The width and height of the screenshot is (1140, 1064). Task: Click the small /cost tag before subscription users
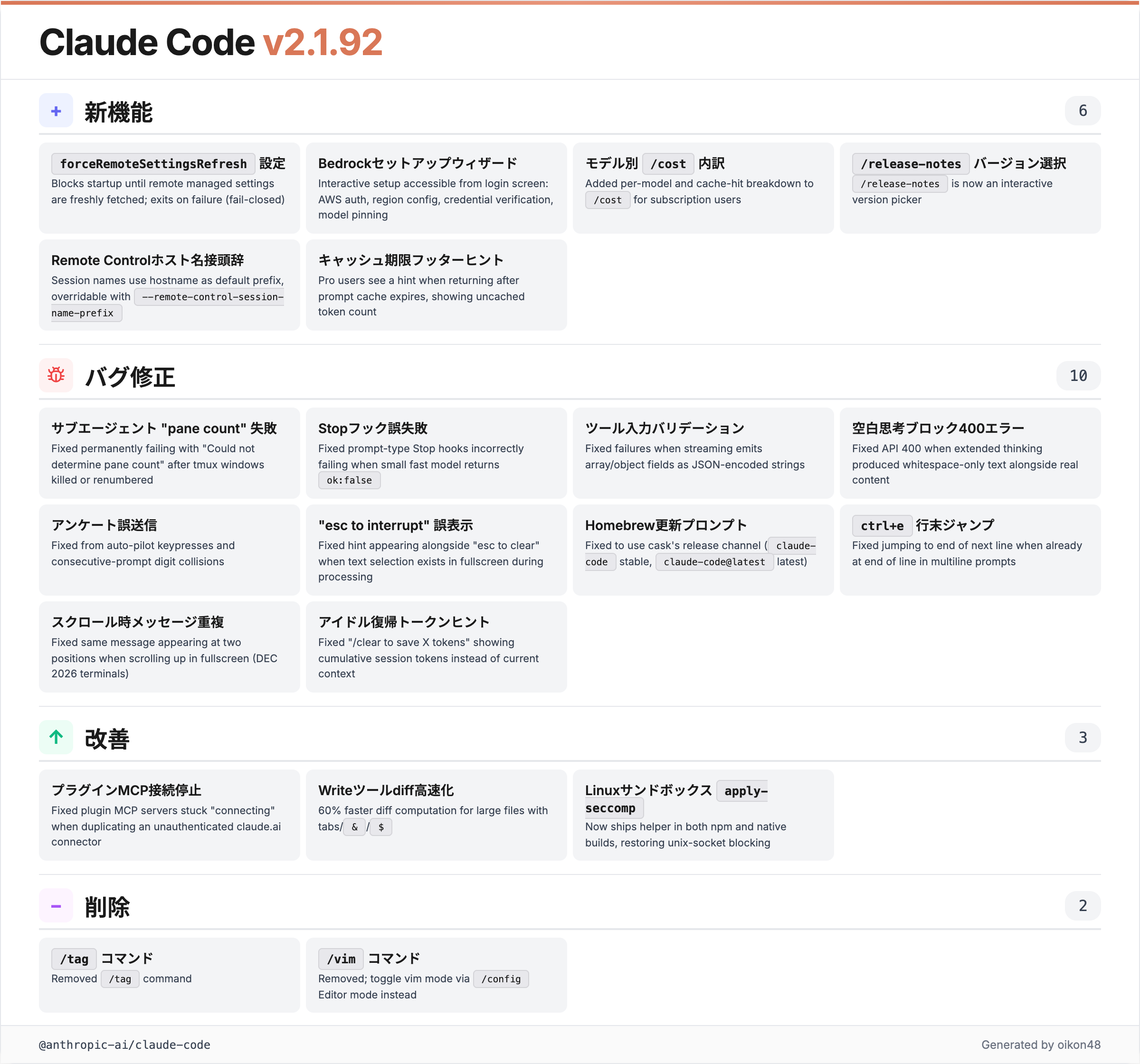tap(607, 200)
